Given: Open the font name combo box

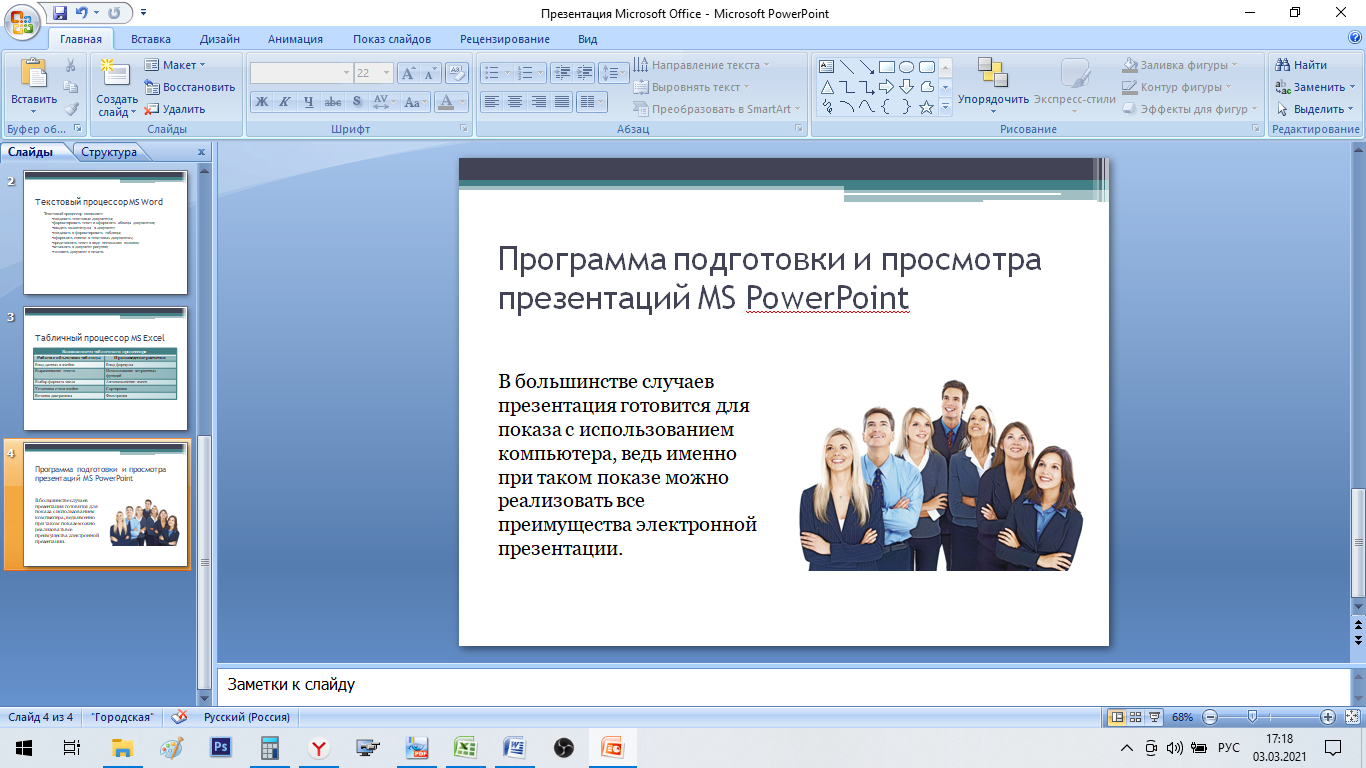Looking at the screenshot, I should click(x=301, y=73).
